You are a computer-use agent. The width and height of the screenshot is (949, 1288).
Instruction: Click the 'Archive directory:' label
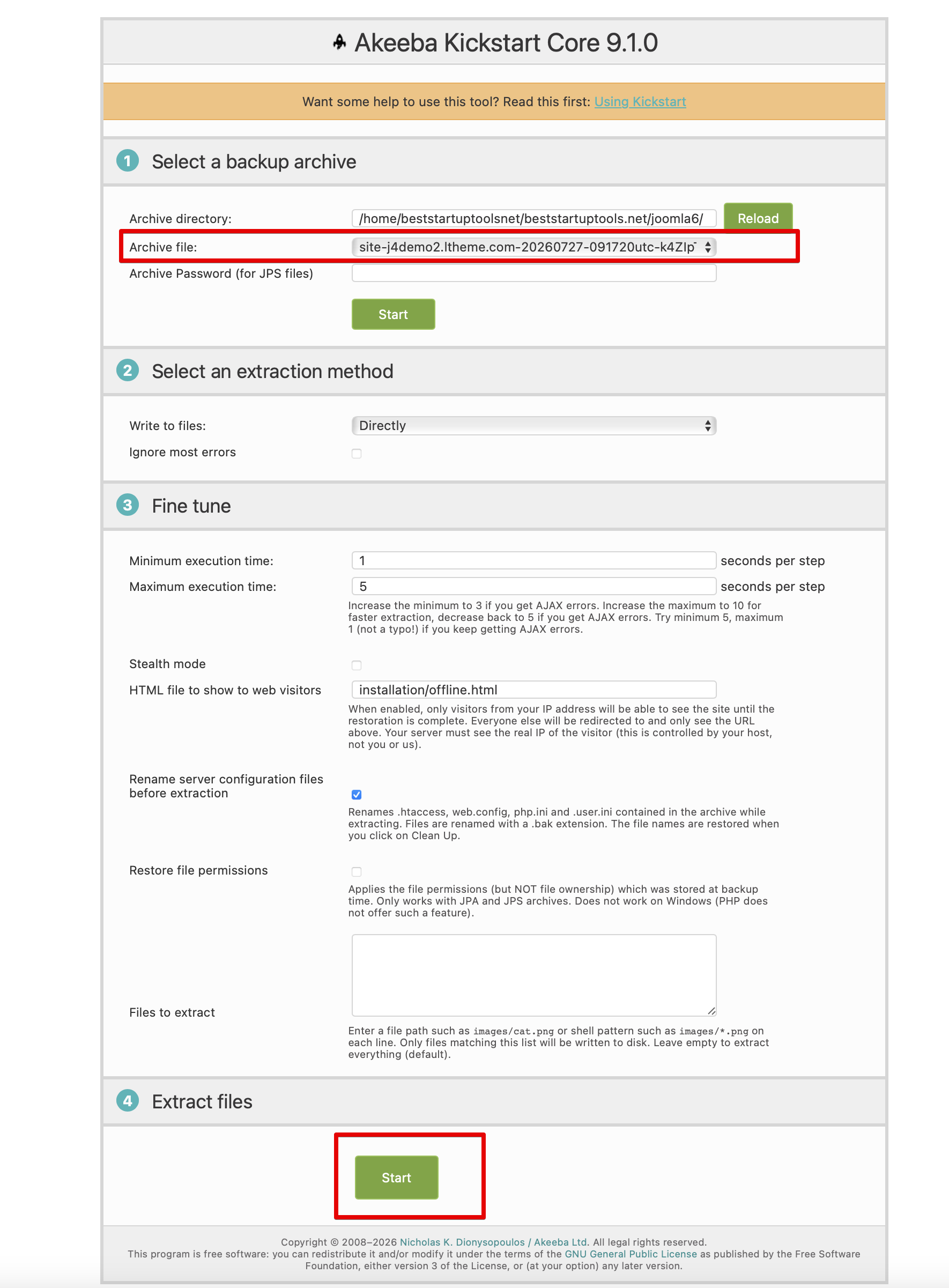tap(180, 219)
